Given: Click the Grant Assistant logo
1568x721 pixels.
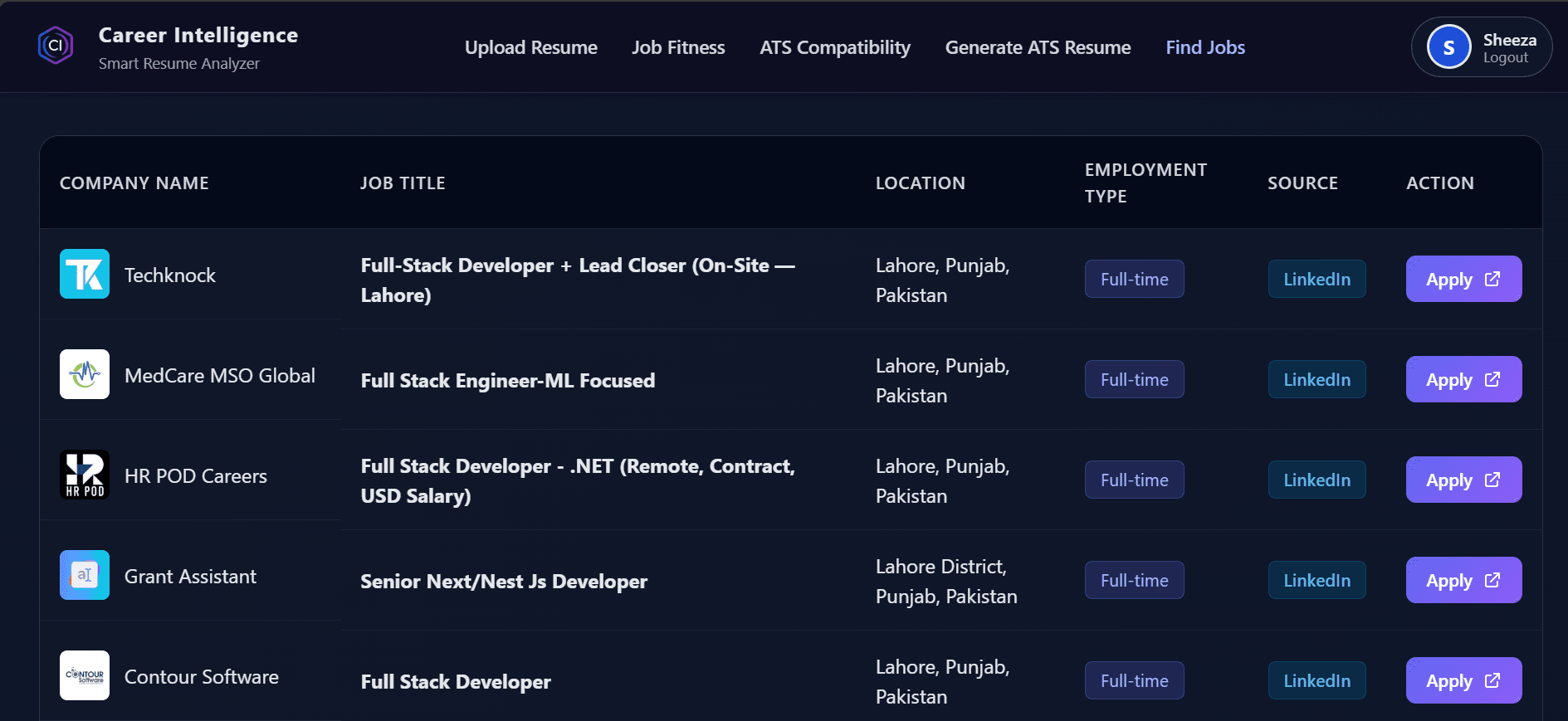Looking at the screenshot, I should (x=85, y=575).
